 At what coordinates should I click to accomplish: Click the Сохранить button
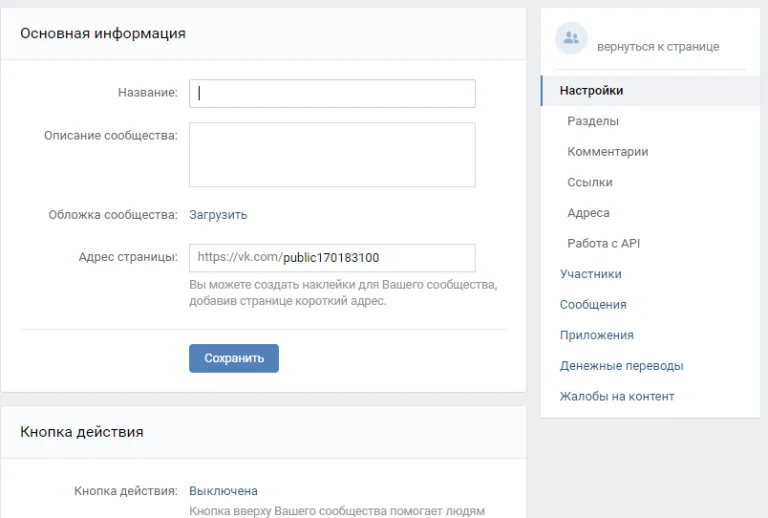coord(234,358)
